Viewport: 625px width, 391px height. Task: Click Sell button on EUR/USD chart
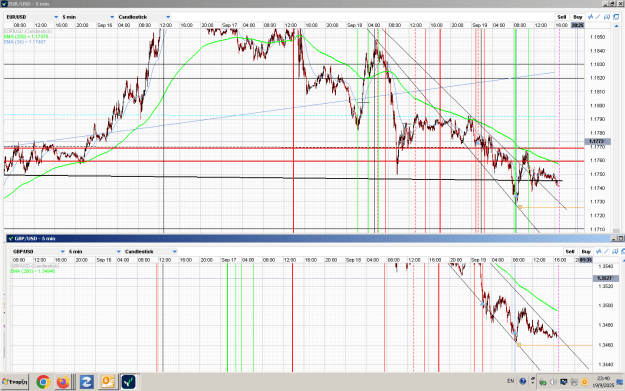562,17
